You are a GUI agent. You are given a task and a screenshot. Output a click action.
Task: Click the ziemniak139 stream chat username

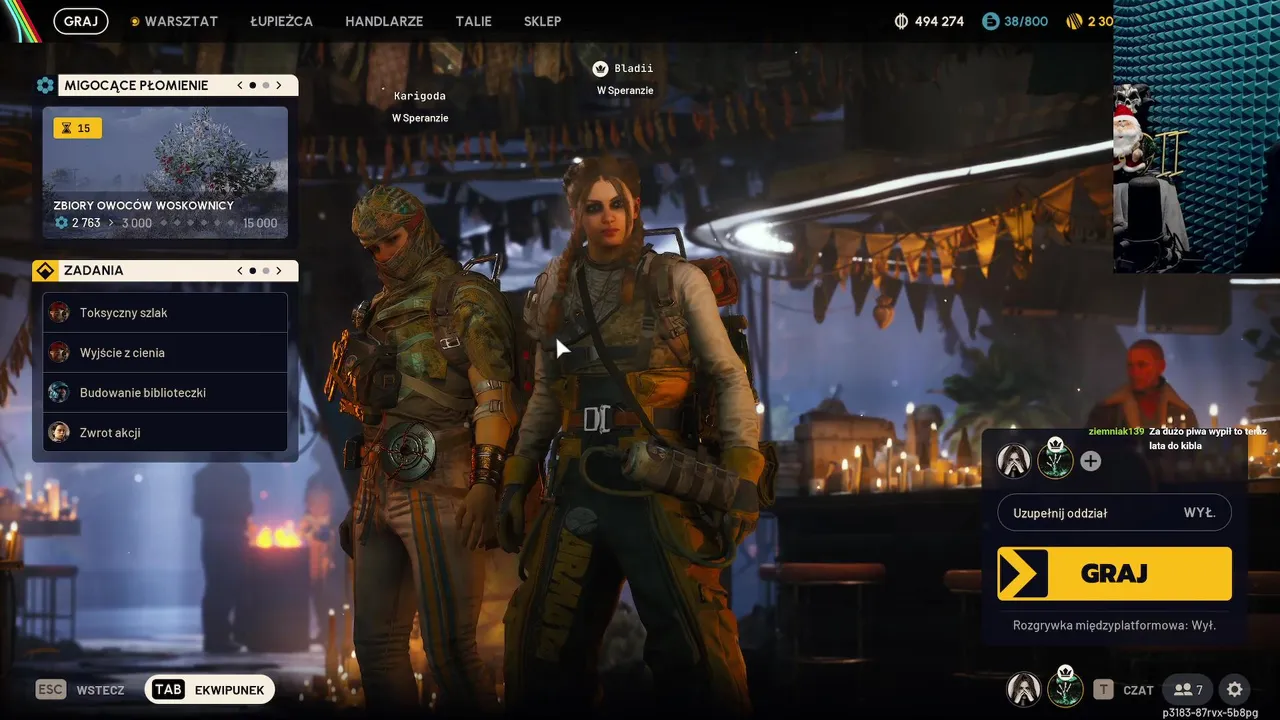point(1116,431)
